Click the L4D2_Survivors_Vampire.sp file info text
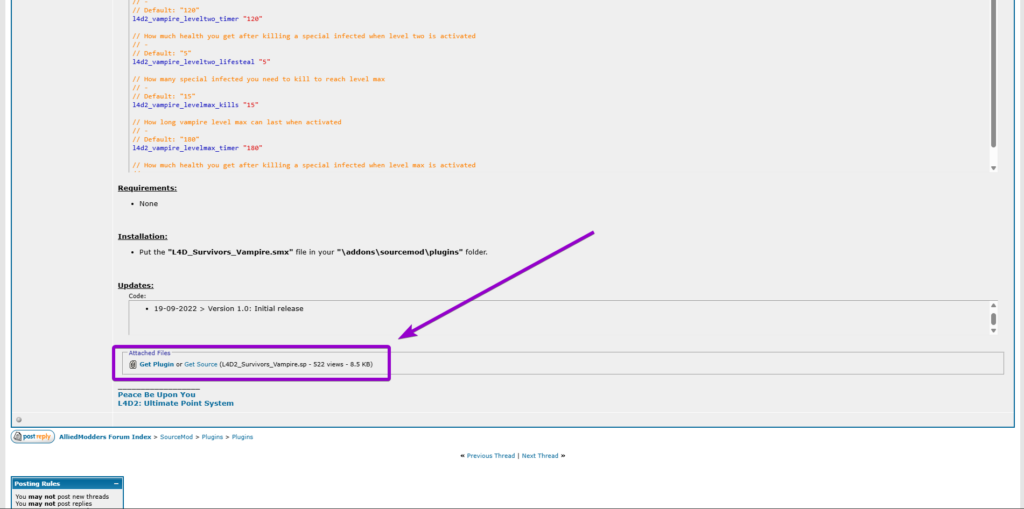This screenshot has width=1024, height=509. click(x=296, y=365)
